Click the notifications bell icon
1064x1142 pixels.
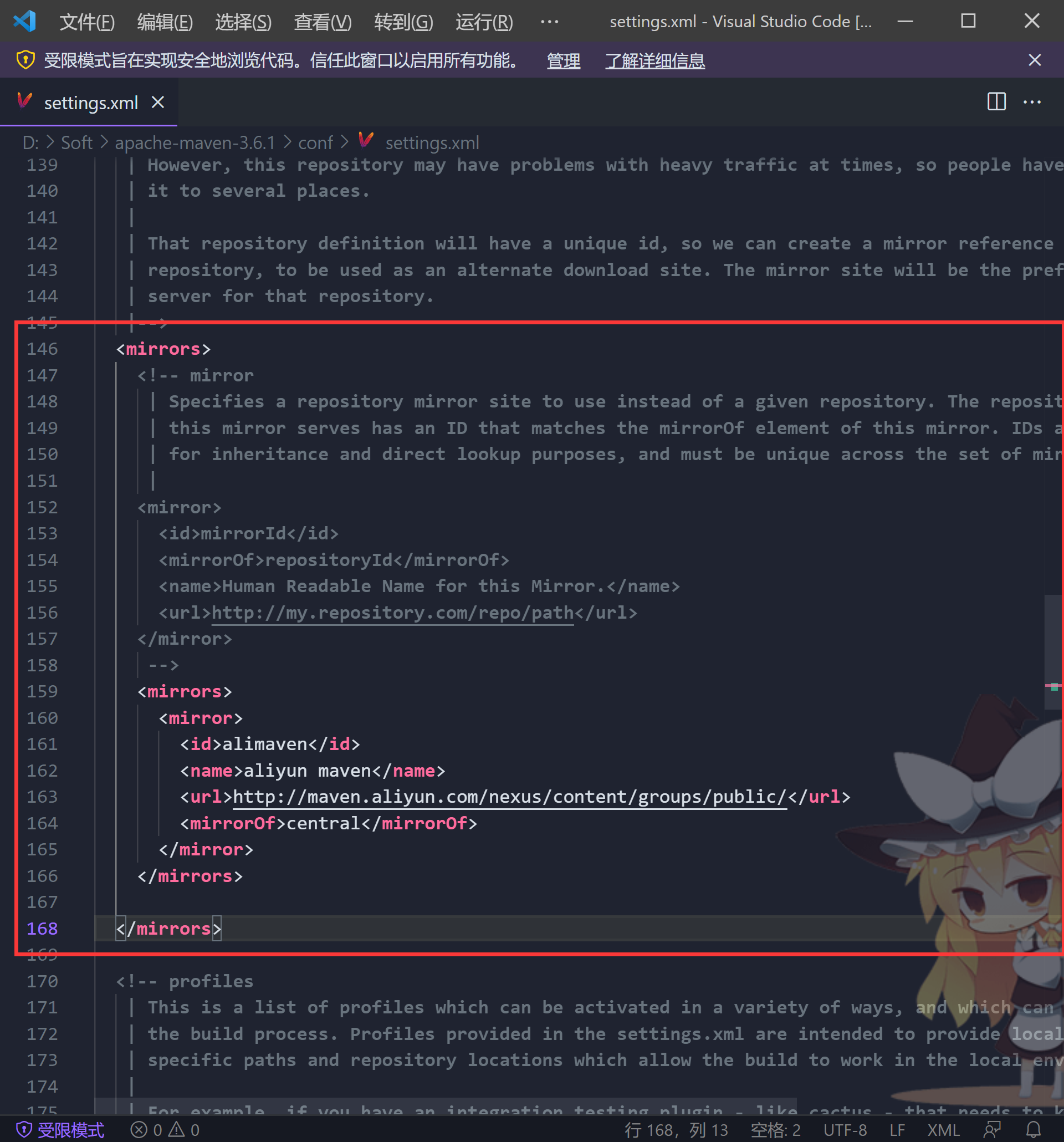click(x=1033, y=1129)
